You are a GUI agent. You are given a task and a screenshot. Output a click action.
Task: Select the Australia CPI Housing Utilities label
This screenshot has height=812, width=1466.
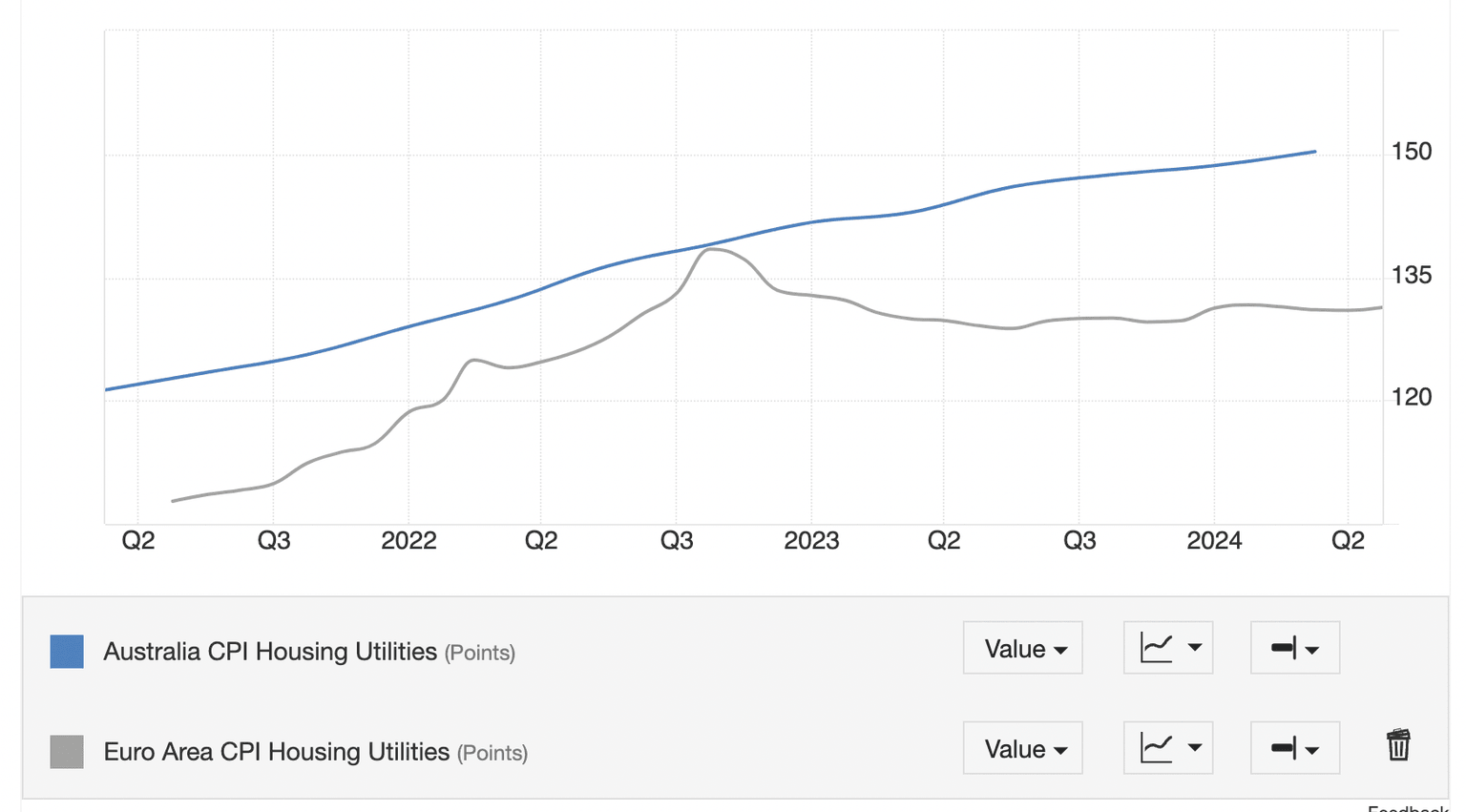[270, 652]
